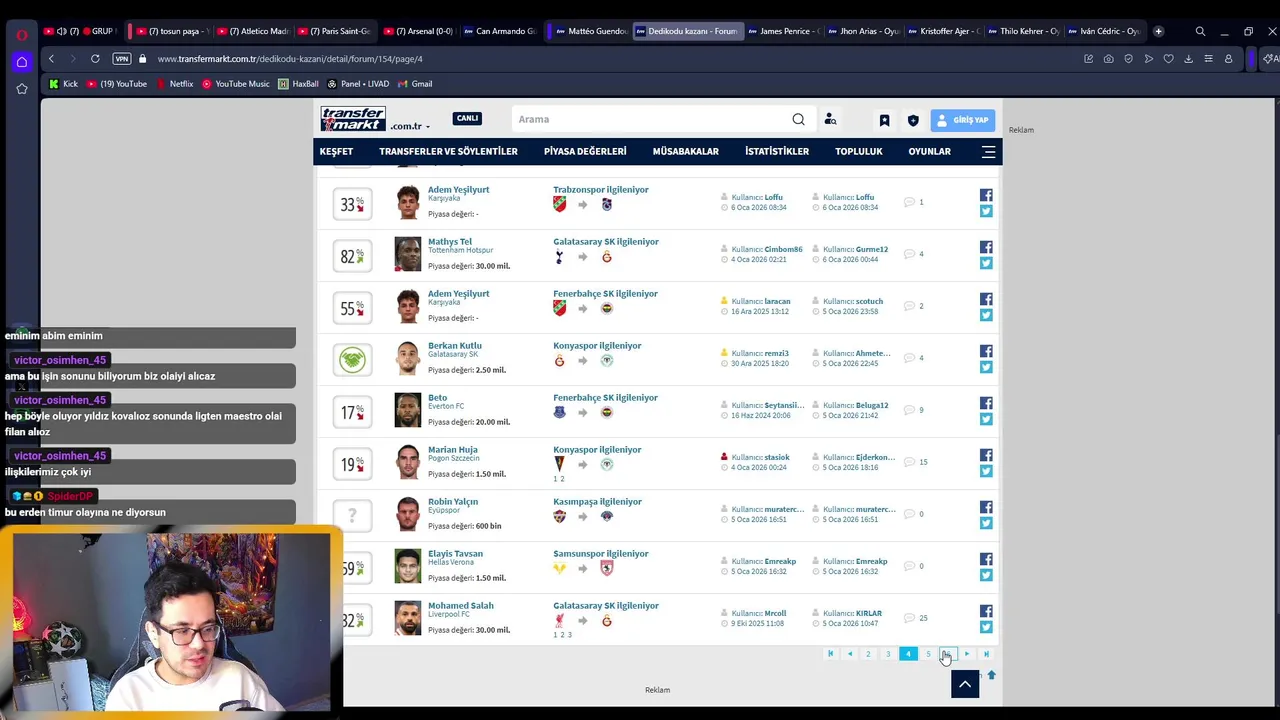Screen dimensions: 1280x720
Task: Open the hamburger menu icon
Action: [988, 152]
